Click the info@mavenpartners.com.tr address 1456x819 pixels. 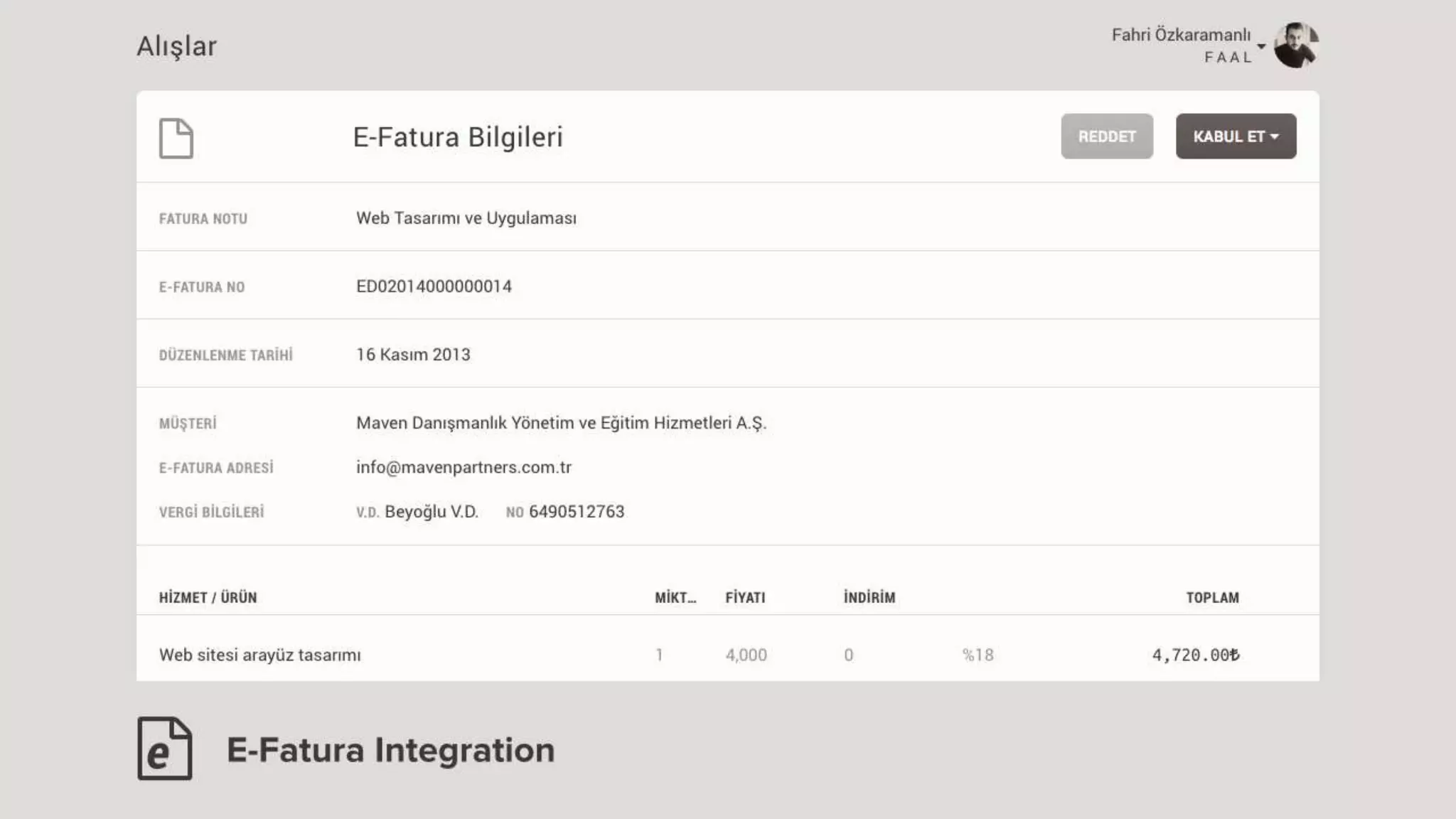(x=464, y=467)
